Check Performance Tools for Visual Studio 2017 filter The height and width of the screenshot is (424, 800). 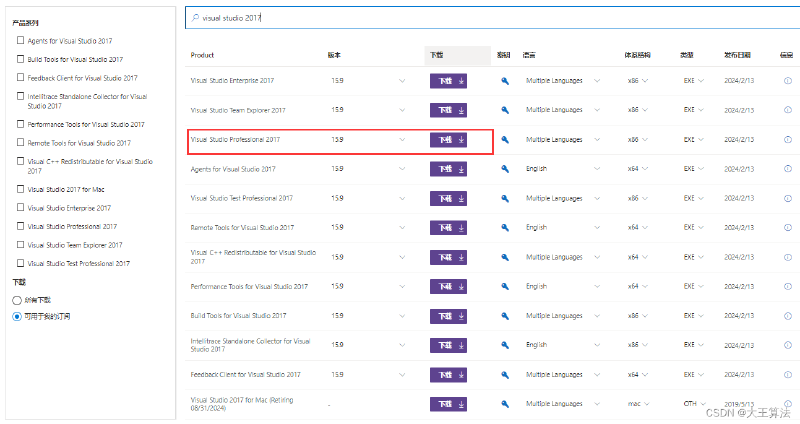click(x=20, y=123)
